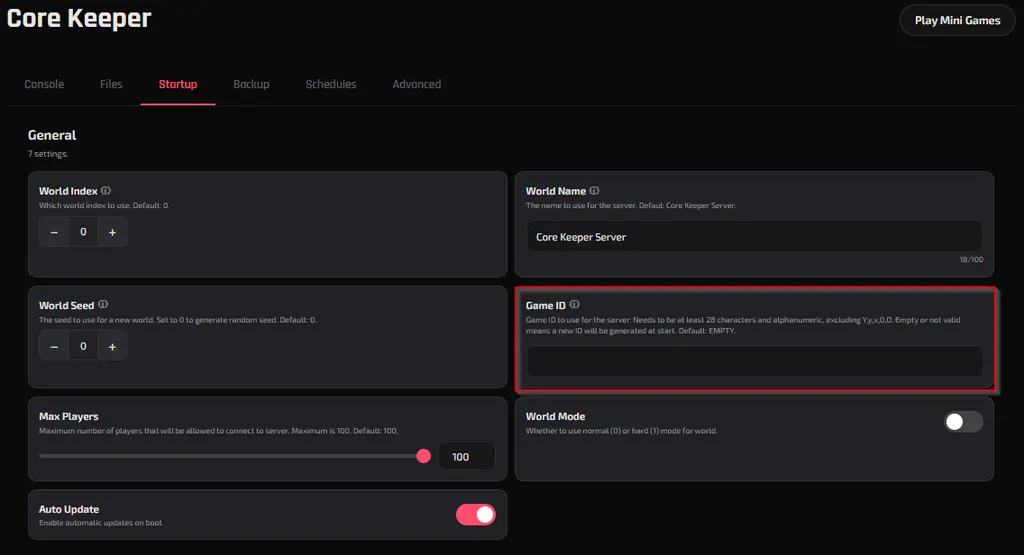This screenshot has width=1024, height=555.
Task: Switch to the Advanced tab
Action: (417, 84)
